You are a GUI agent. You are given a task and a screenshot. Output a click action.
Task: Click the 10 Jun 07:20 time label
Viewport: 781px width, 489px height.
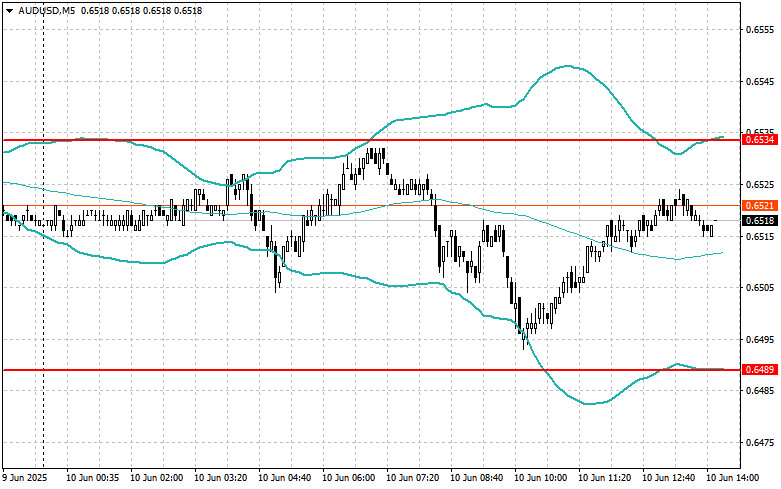[412, 478]
